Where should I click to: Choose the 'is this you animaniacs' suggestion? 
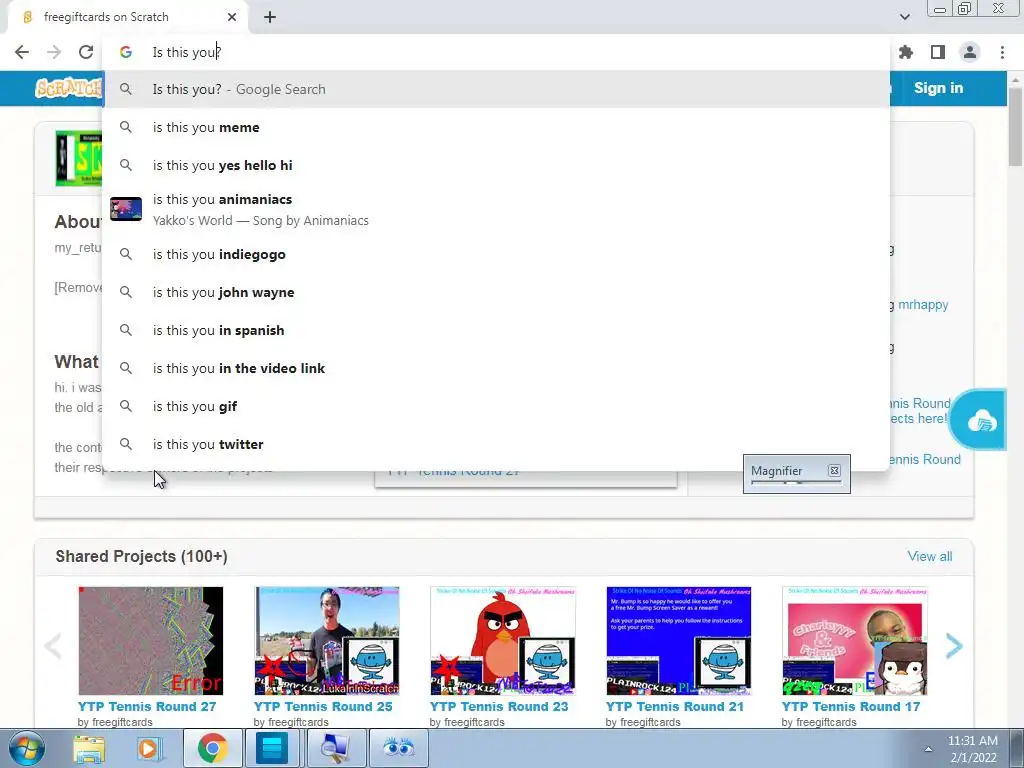click(x=496, y=210)
